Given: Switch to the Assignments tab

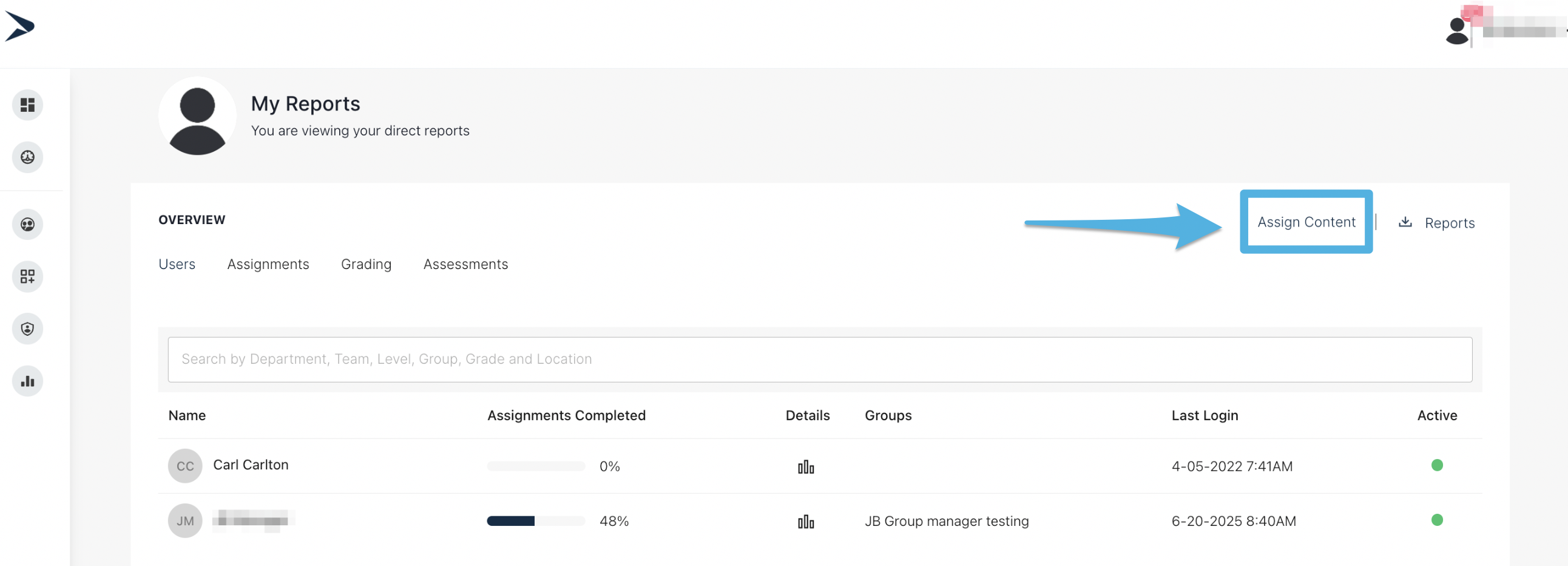Looking at the screenshot, I should click(x=268, y=264).
